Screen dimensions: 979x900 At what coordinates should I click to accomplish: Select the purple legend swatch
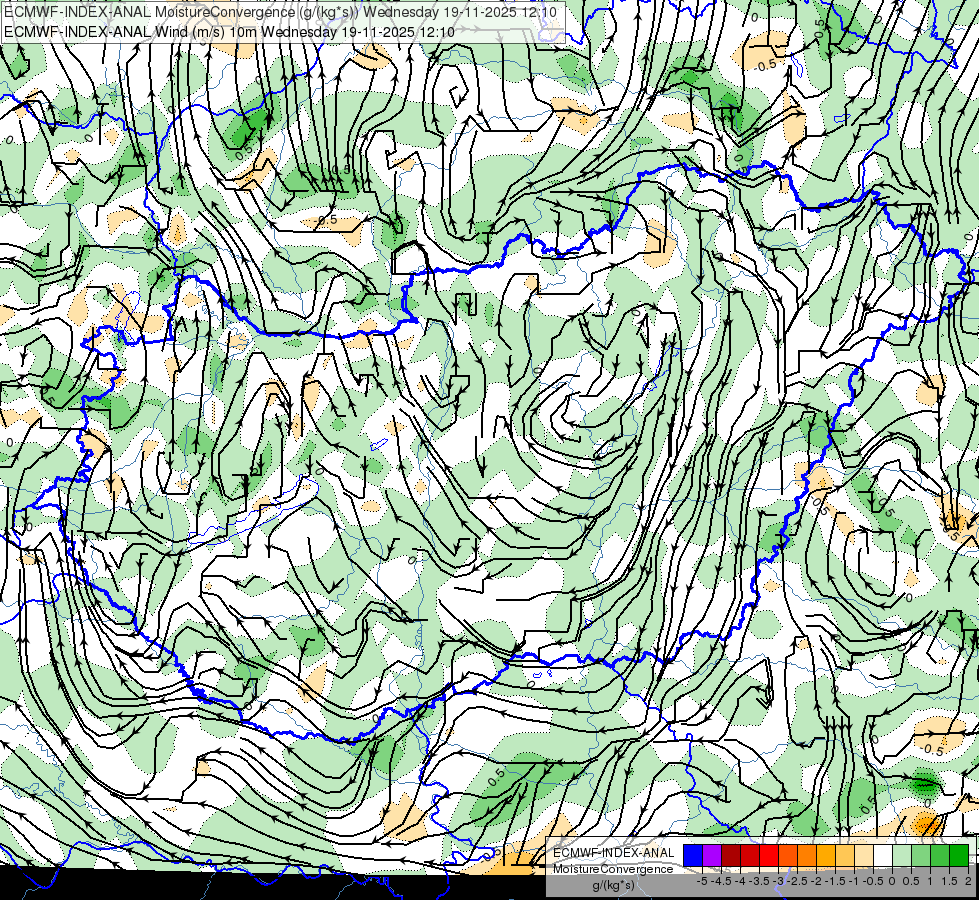click(x=712, y=855)
